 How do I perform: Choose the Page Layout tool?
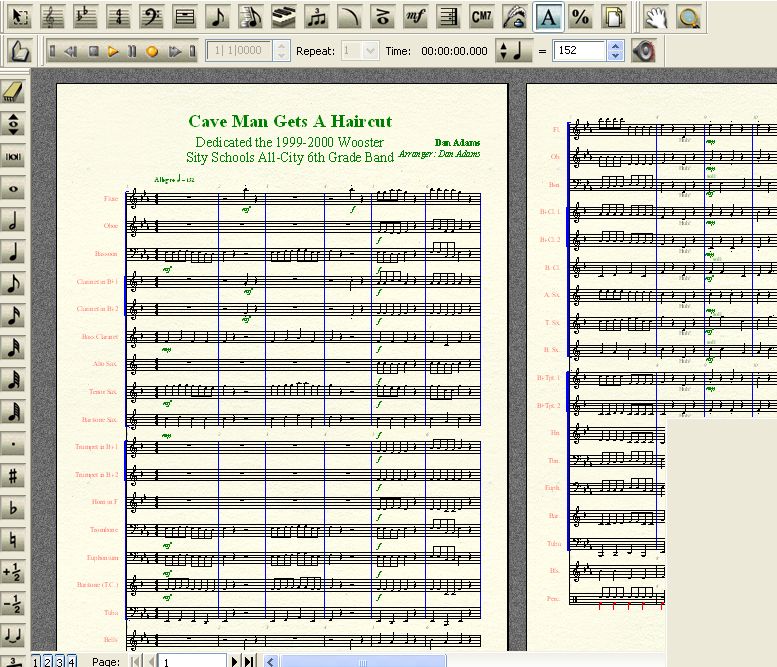click(x=613, y=17)
